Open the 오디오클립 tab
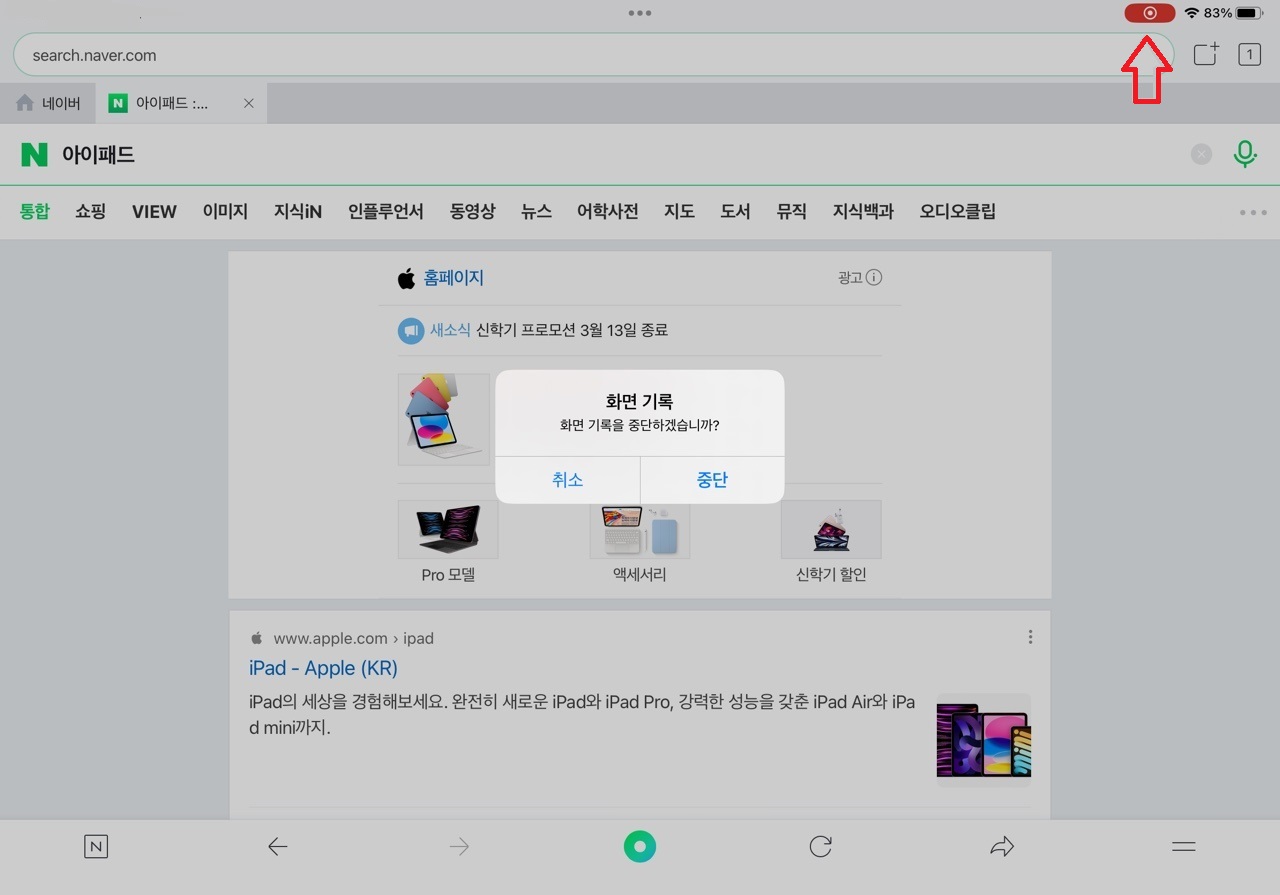The width and height of the screenshot is (1280, 895). (x=958, y=211)
